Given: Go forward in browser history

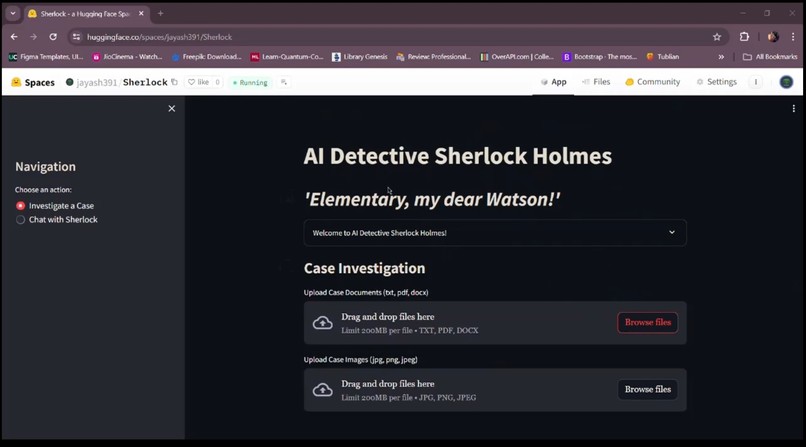Looking at the screenshot, I should pos(33,37).
